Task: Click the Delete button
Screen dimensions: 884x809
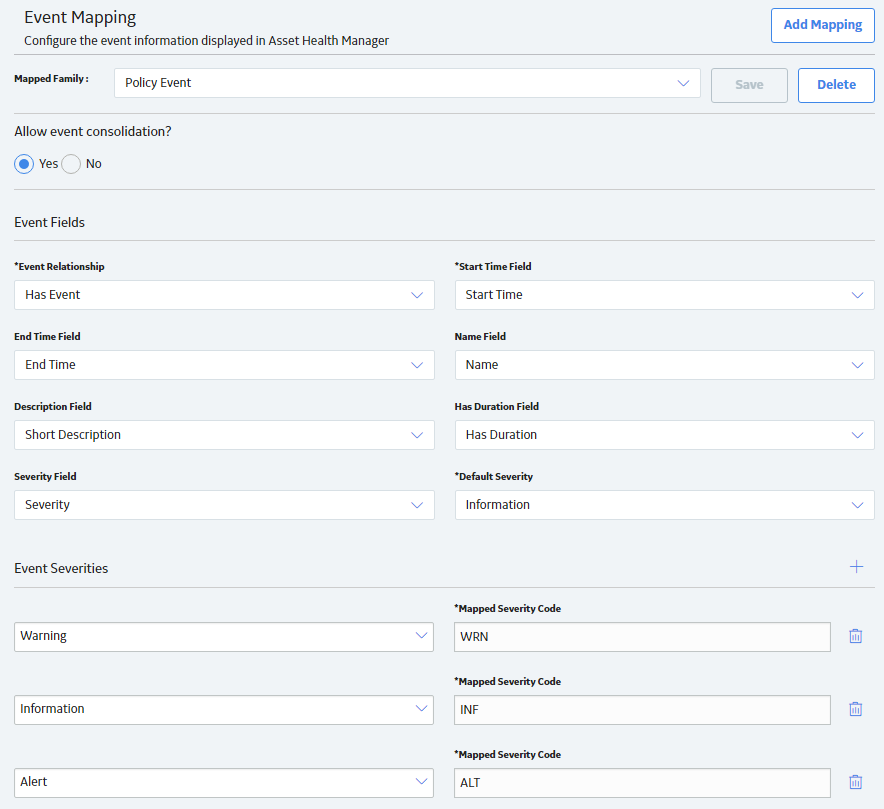Action: pos(836,85)
